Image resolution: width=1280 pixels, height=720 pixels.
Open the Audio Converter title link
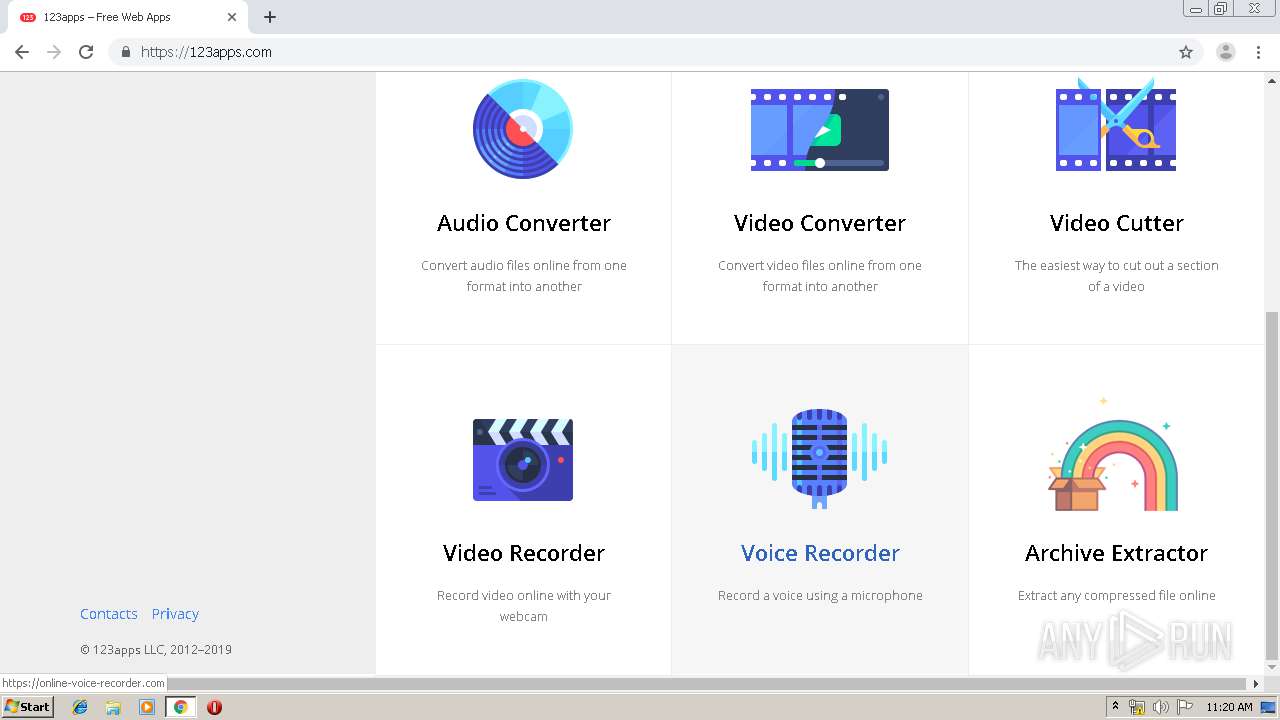pos(524,223)
